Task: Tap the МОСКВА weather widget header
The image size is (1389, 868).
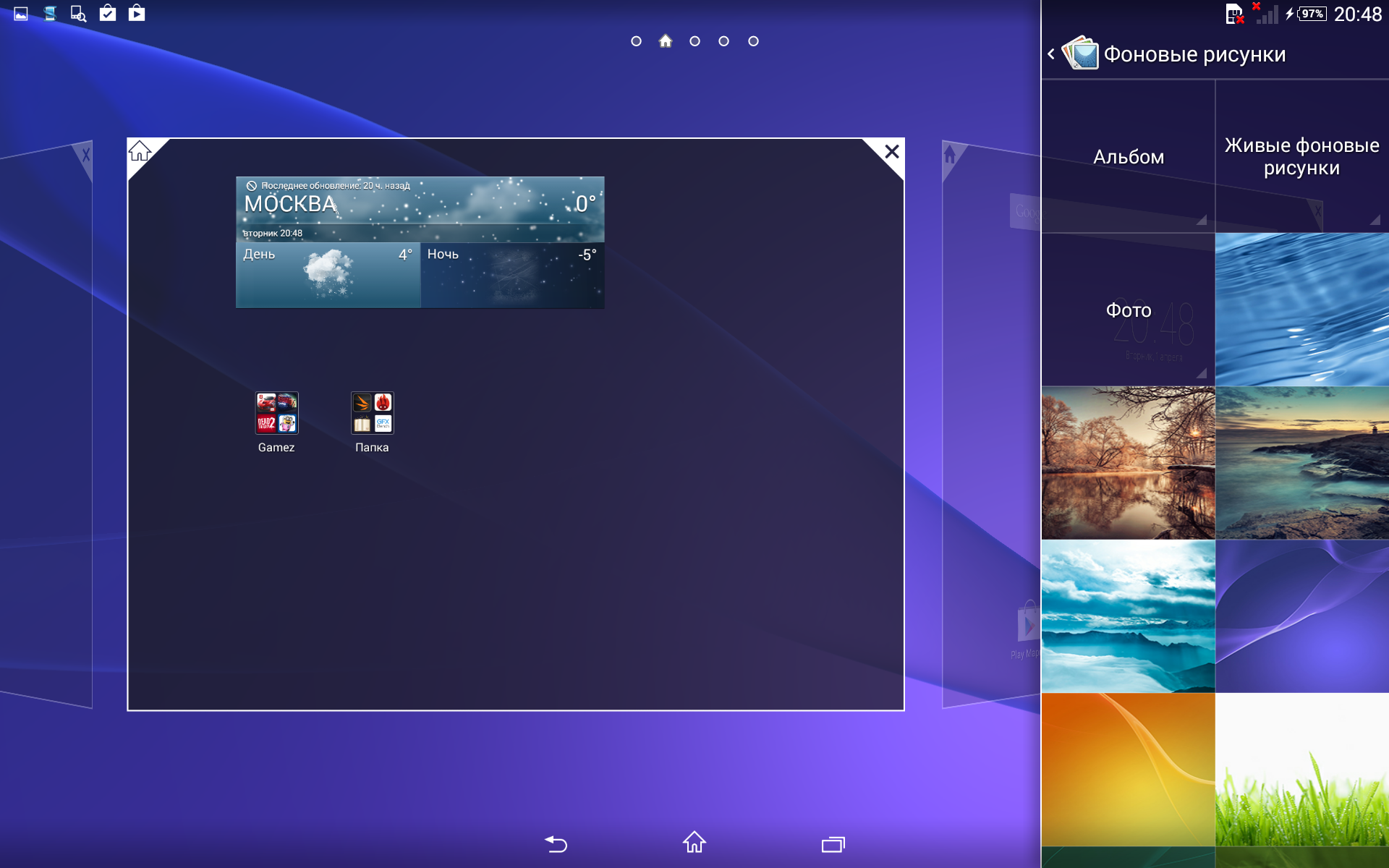Action: tap(420, 210)
